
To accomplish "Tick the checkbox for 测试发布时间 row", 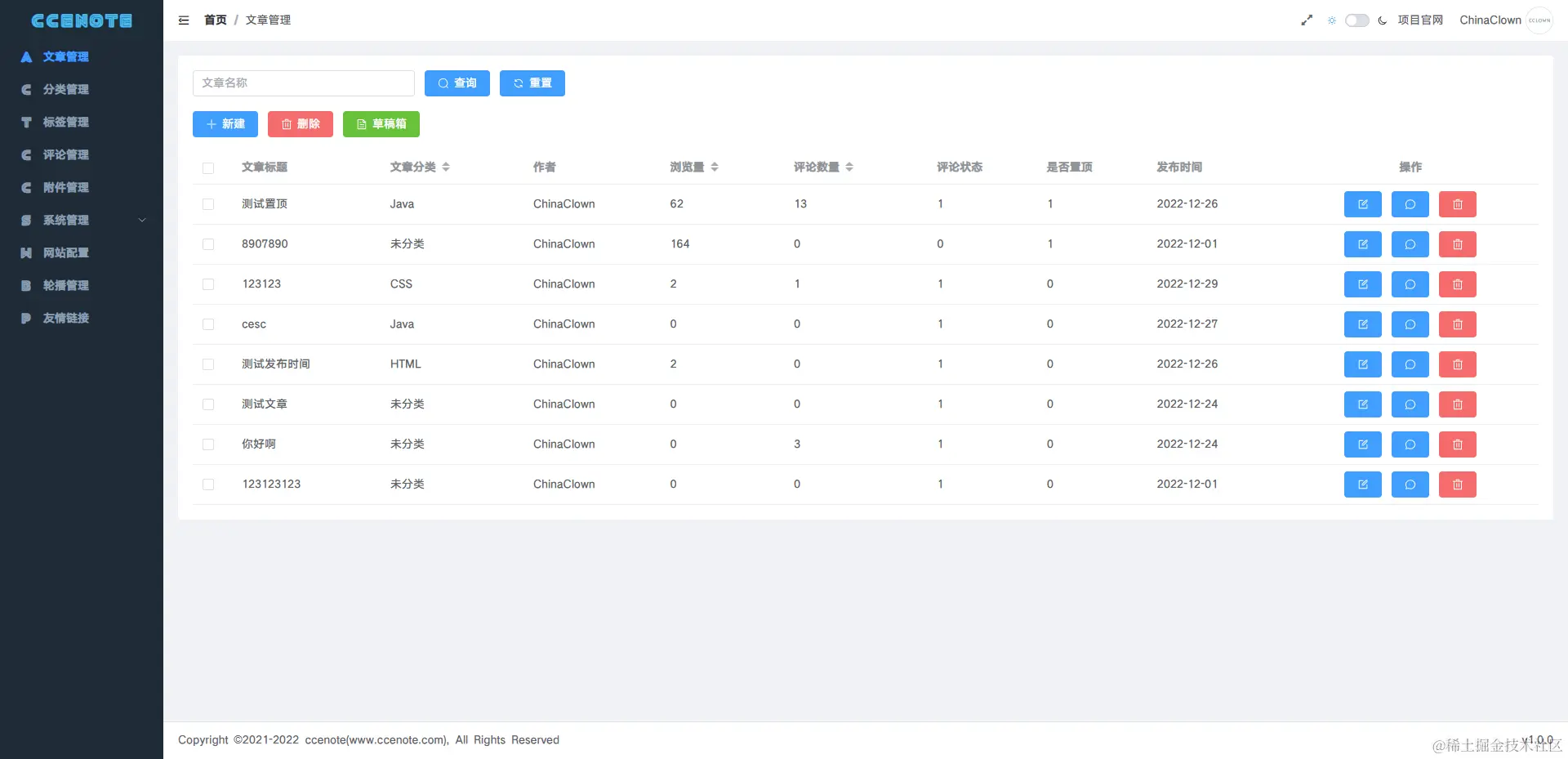I will coord(208,364).
